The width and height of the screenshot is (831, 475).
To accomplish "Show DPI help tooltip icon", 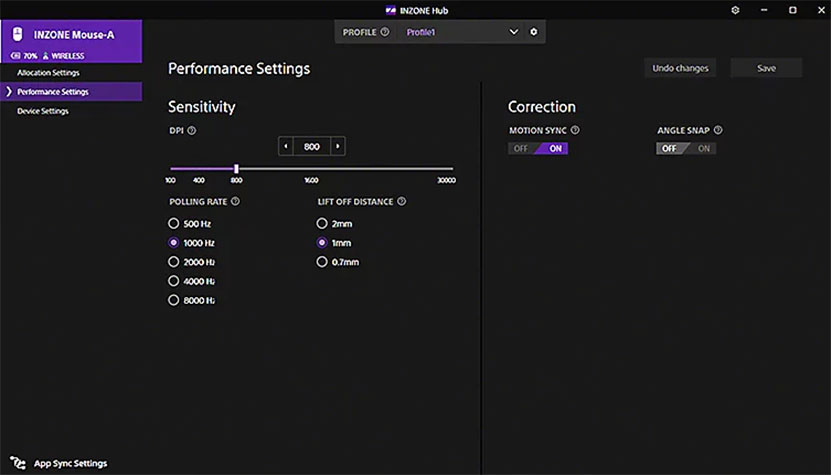I will (192, 130).
